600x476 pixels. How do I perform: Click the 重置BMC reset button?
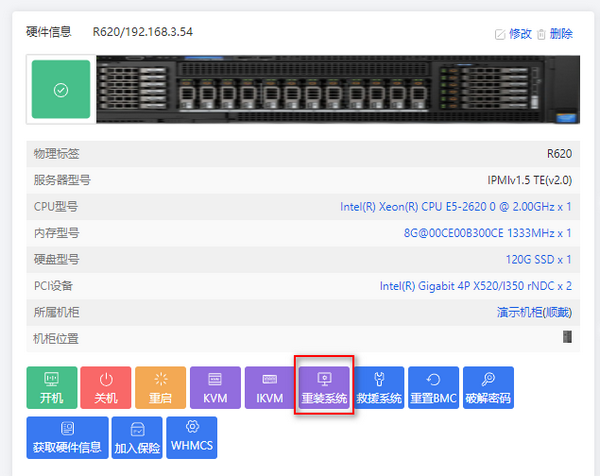tap(434, 388)
